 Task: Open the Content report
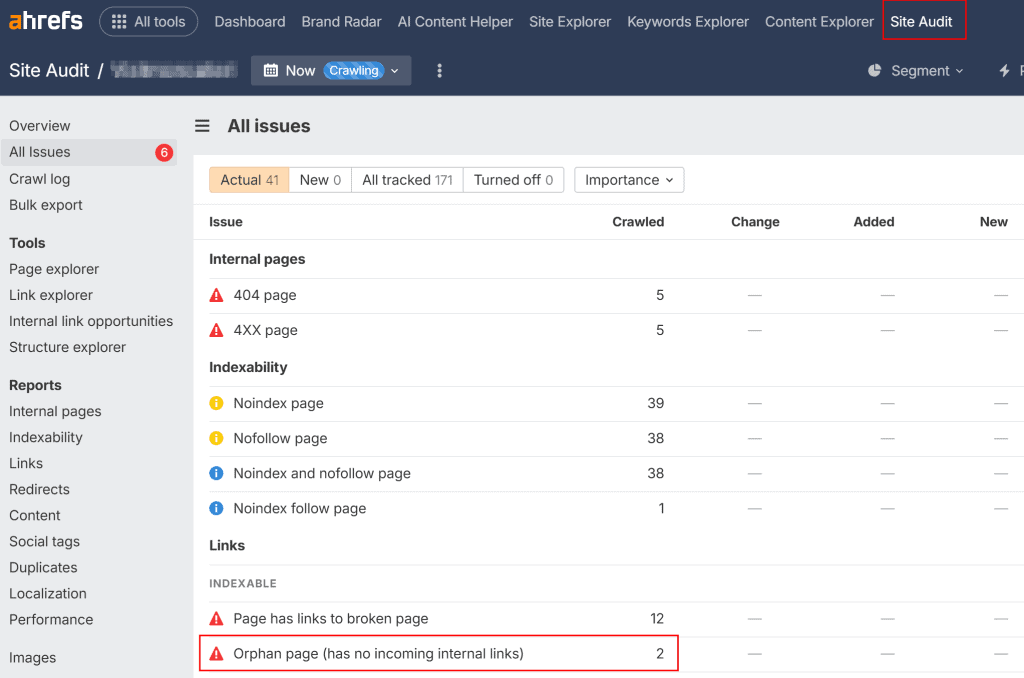point(35,516)
